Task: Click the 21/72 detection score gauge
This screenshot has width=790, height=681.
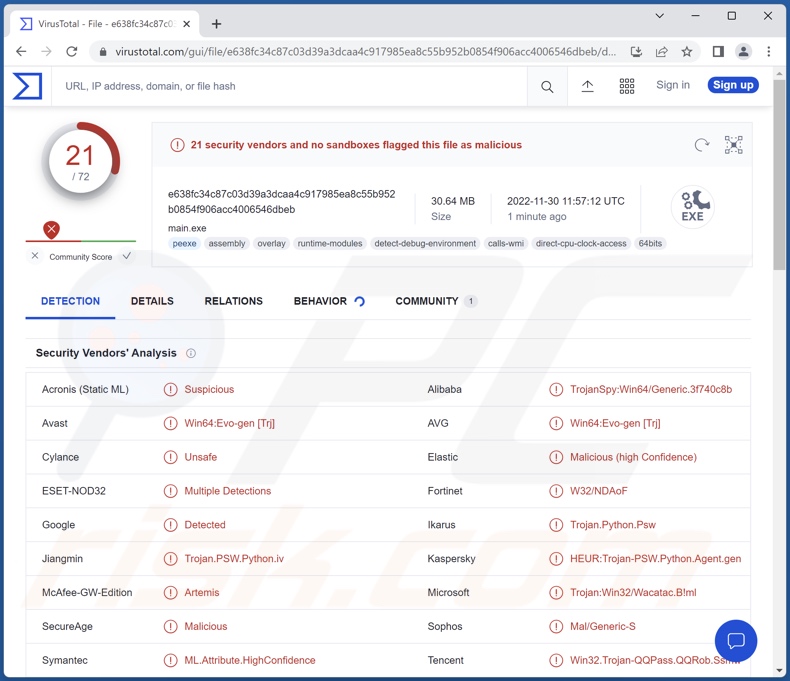Action: (x=81, y=161)
